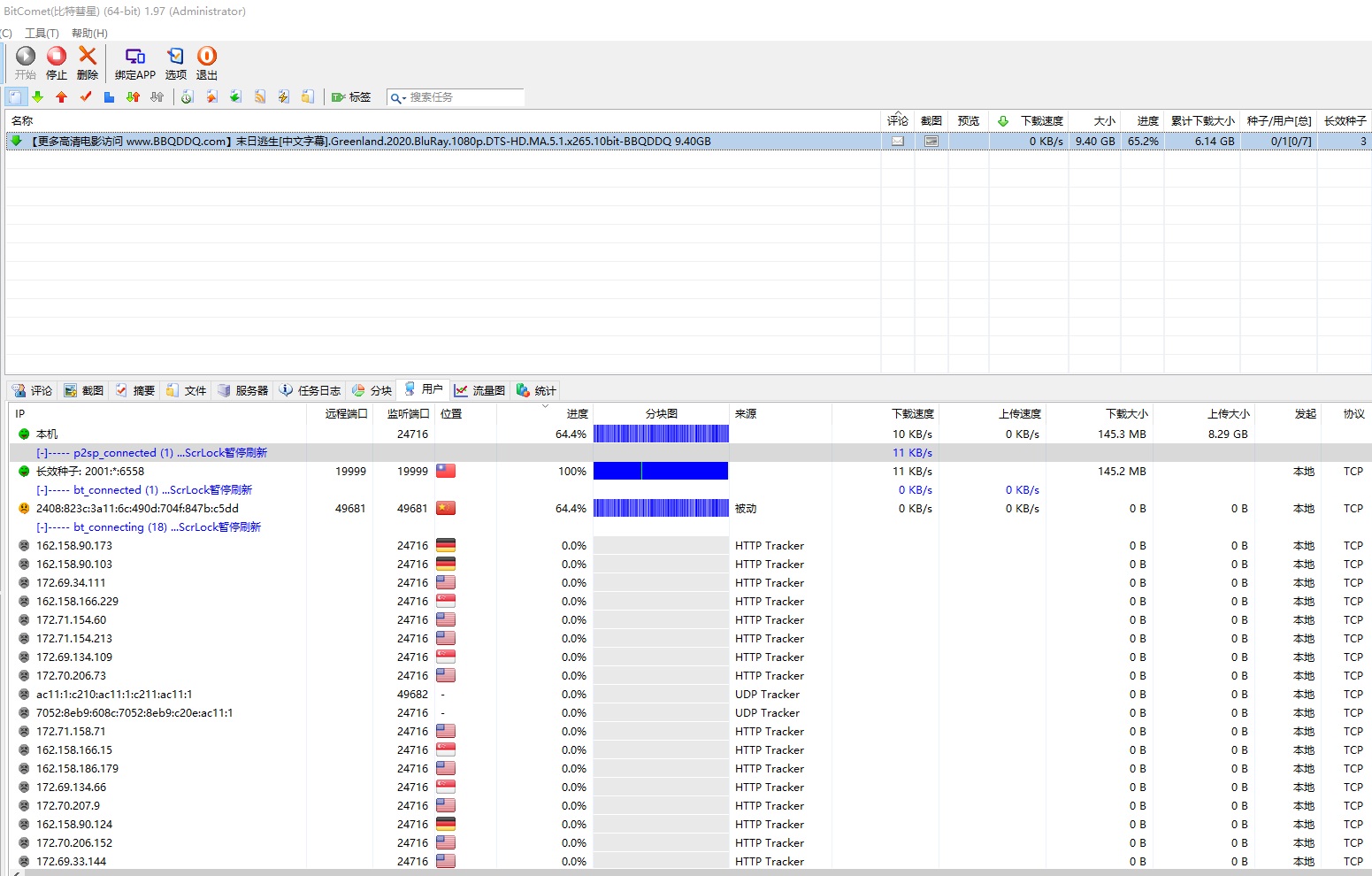Click the 来源 column header
Viewport: 1372px width, 876px height.
tap(780, 413)
